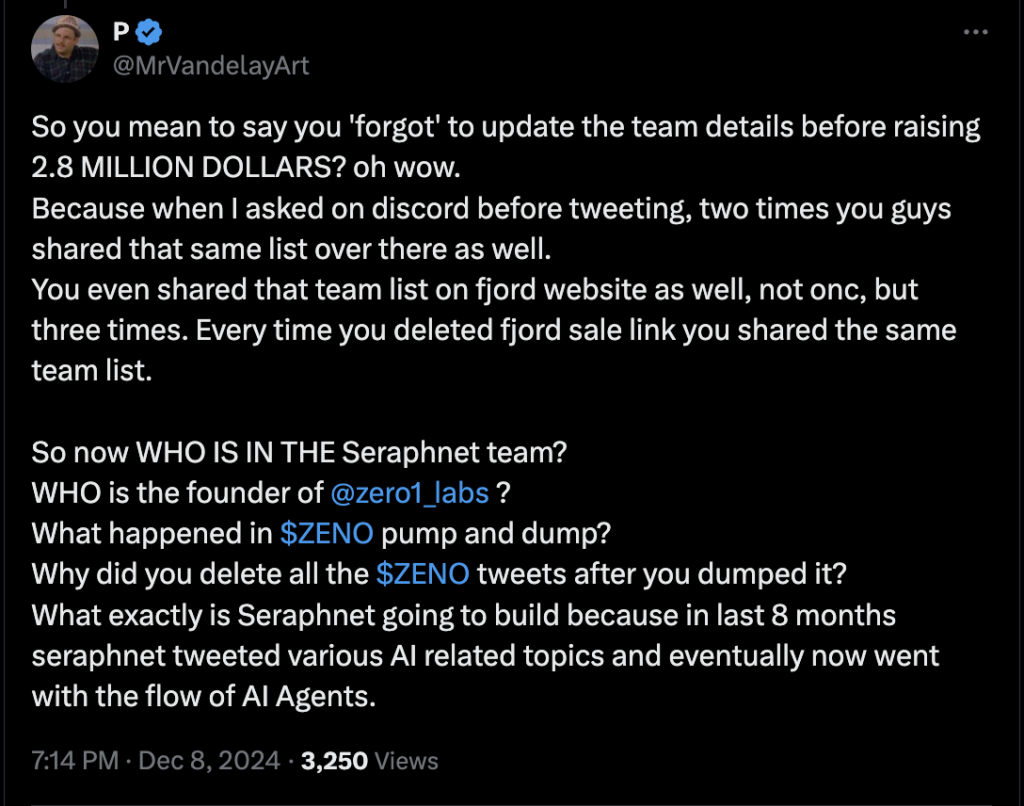Click the line 'with the flow of AI Agents.'
This screenshot has height=806, width=1024.
coord(204,696)
